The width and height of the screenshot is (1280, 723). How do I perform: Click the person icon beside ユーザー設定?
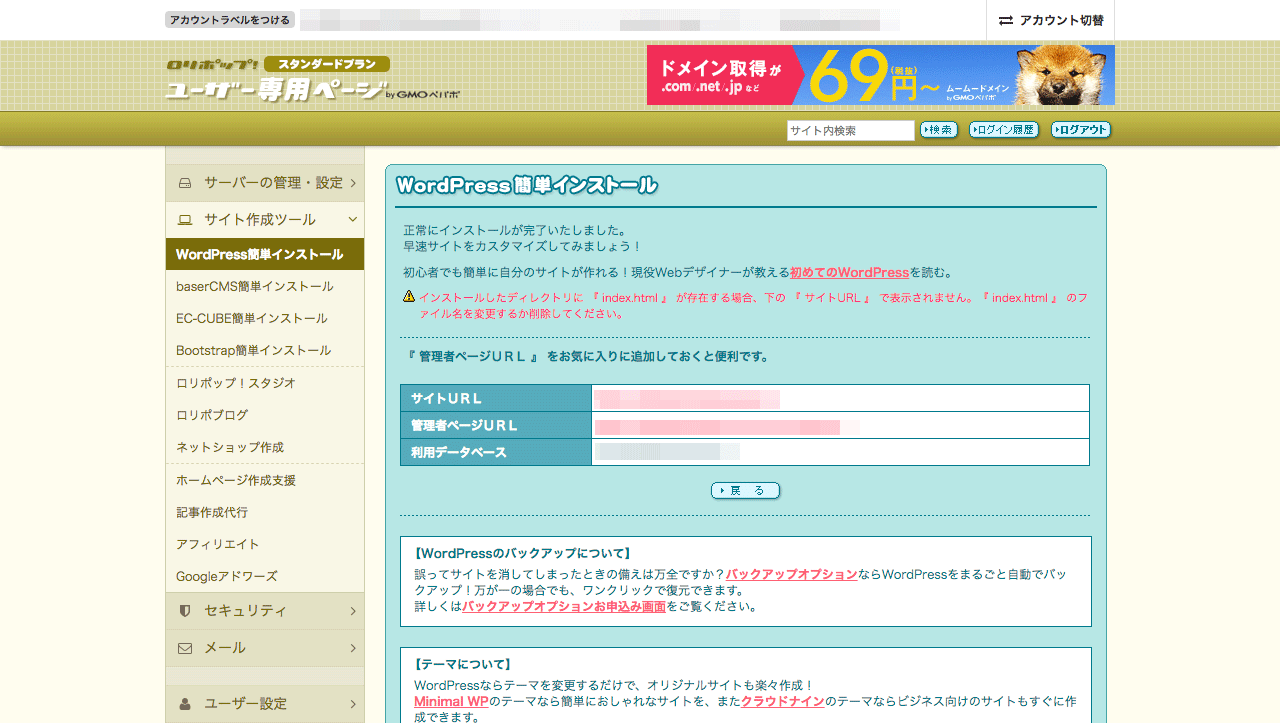pos(185,704)
